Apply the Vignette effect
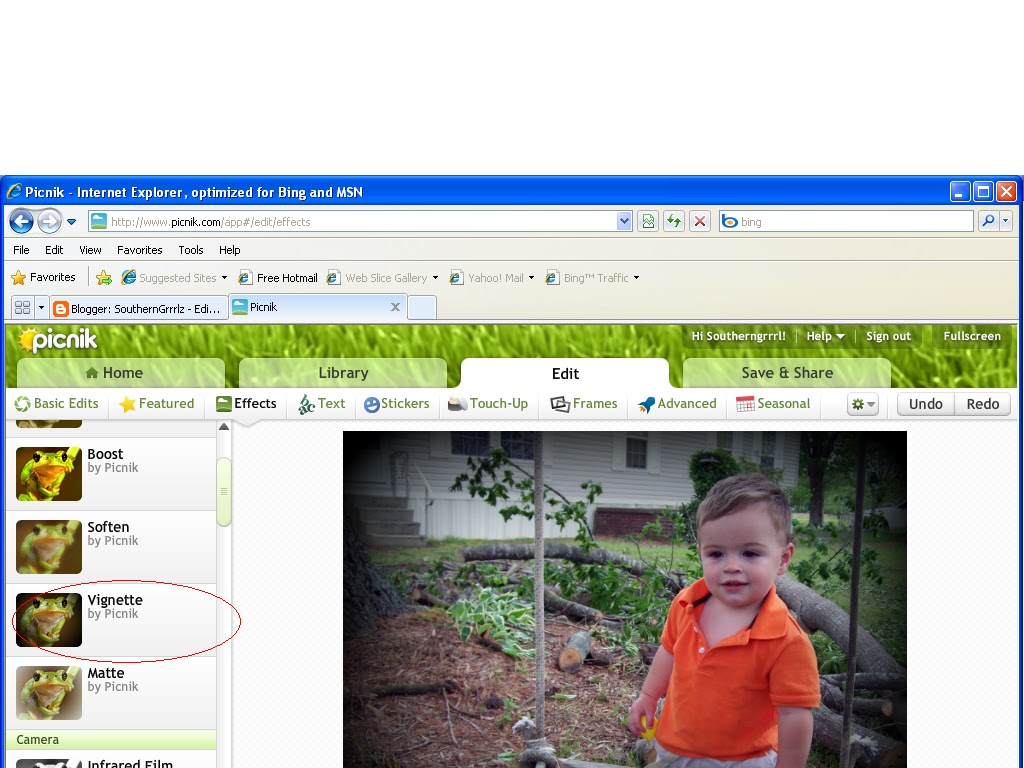Image resolution: width=1024 pixels, height=768 pixels. [112, 620]
